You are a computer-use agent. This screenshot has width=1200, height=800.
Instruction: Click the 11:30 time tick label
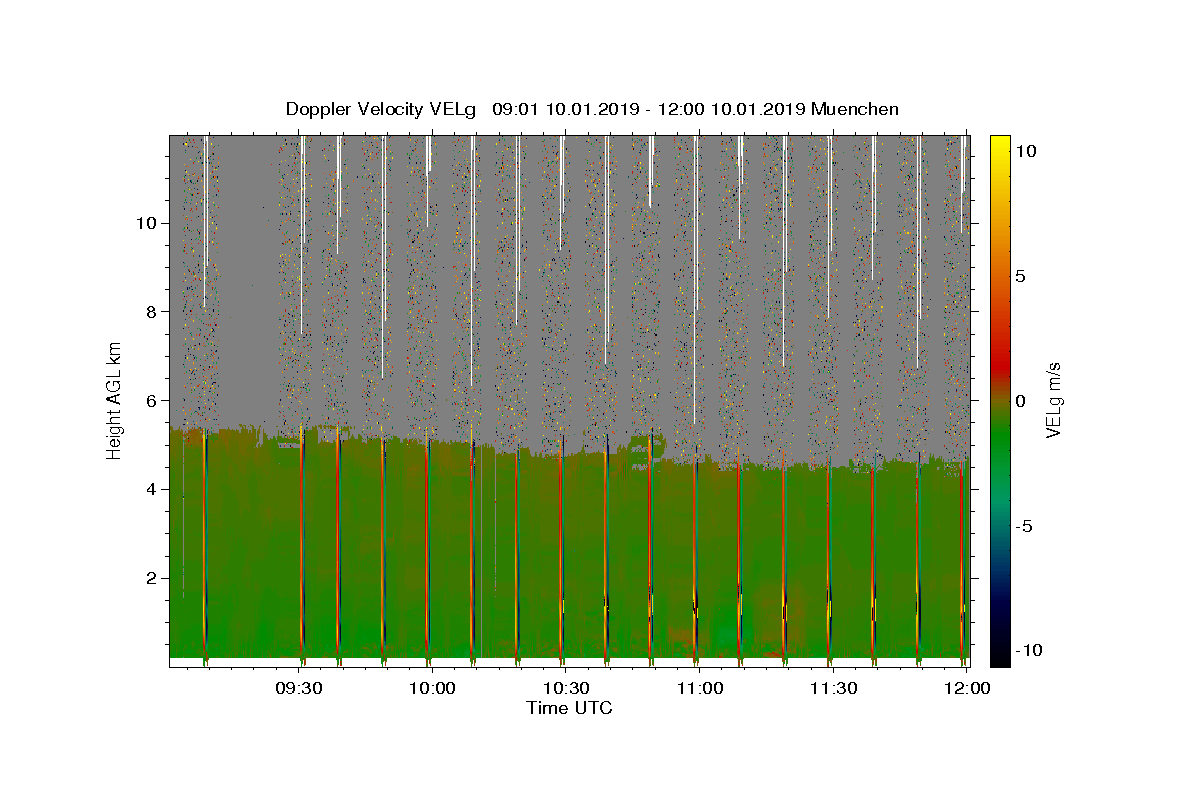click(x=833, y=689)
